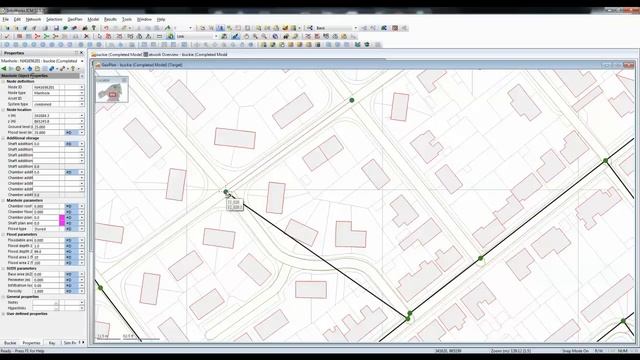Collapse the Flood parameters section
Viewport: 640px width, 360px height.
pos(3,235)
